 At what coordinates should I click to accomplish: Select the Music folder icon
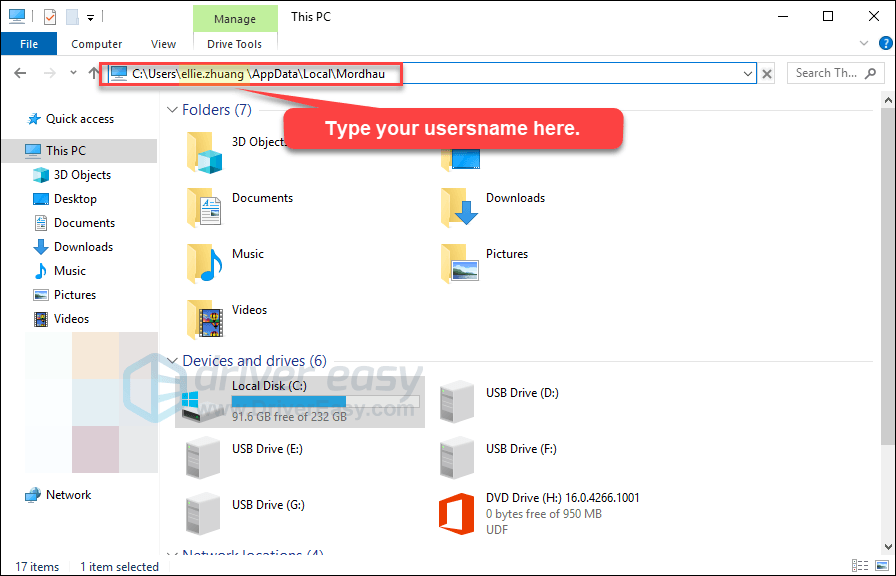point(204,265)
